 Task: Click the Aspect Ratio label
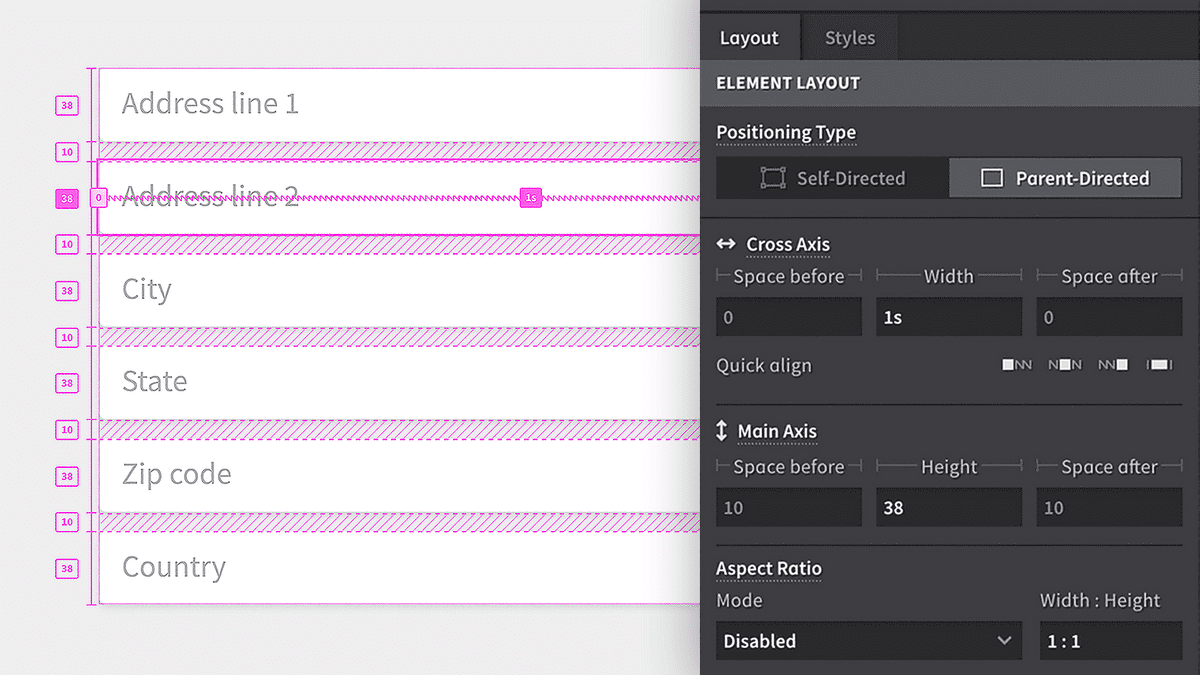(x=768, y=568)
